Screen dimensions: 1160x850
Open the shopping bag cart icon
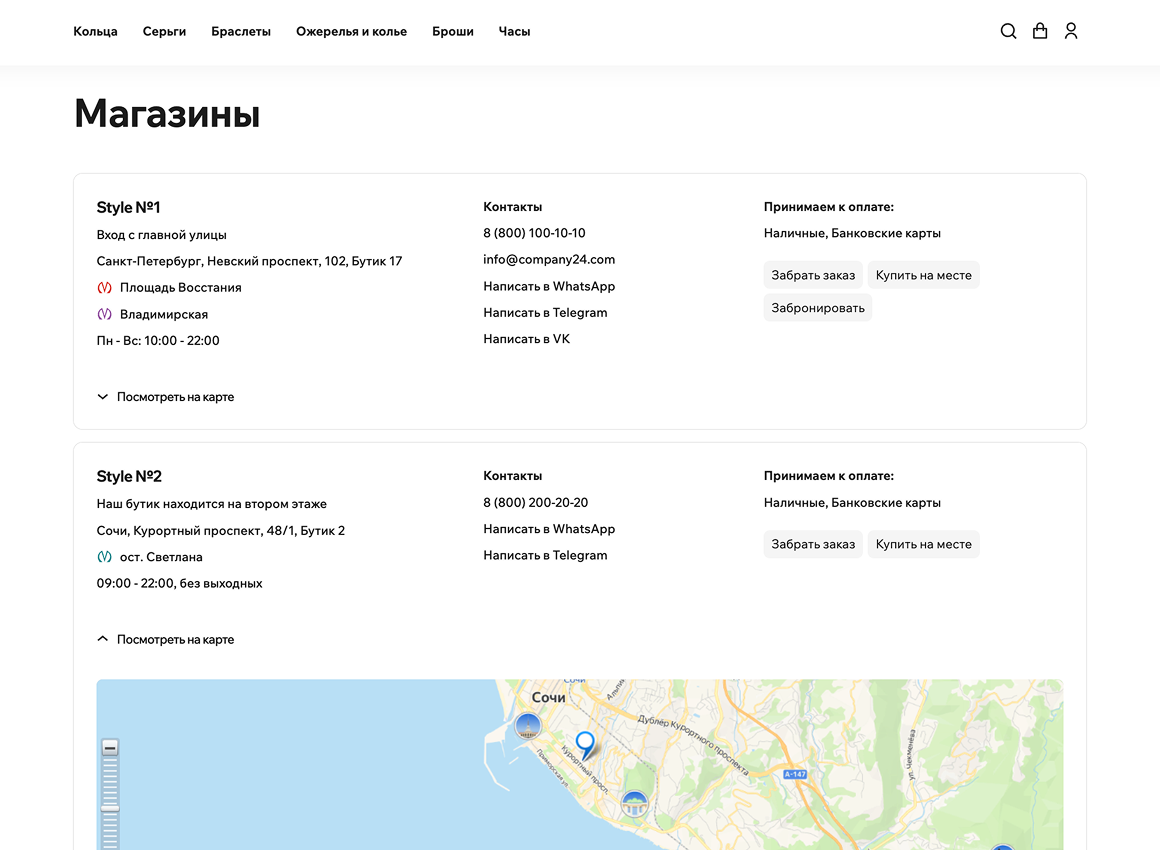tap(1040, 31)
